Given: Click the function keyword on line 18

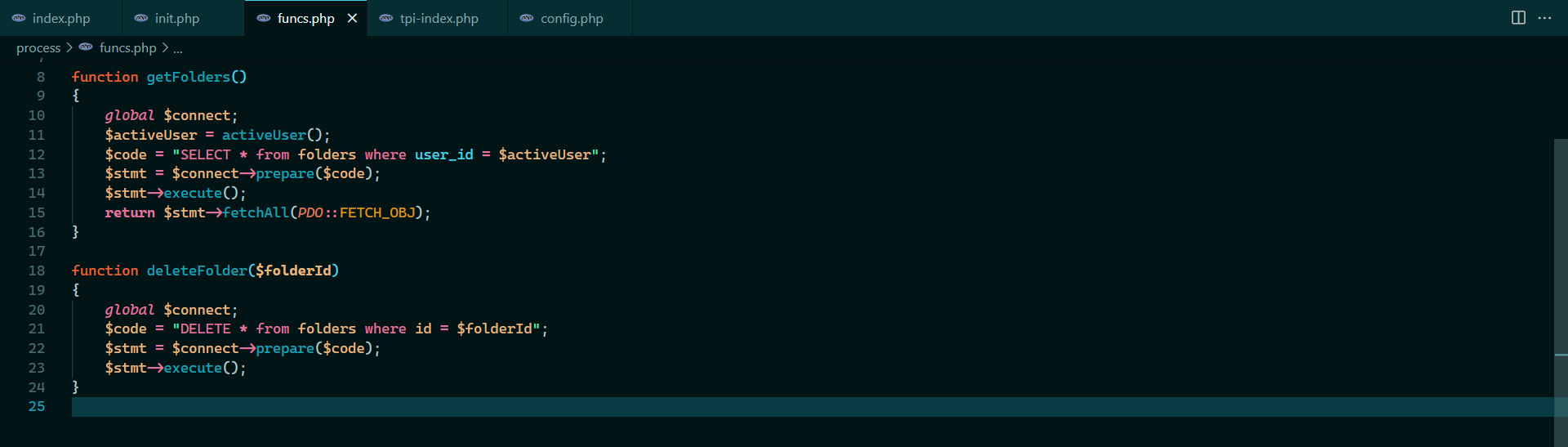Looking at the screenshot, I should coord(105,270).
